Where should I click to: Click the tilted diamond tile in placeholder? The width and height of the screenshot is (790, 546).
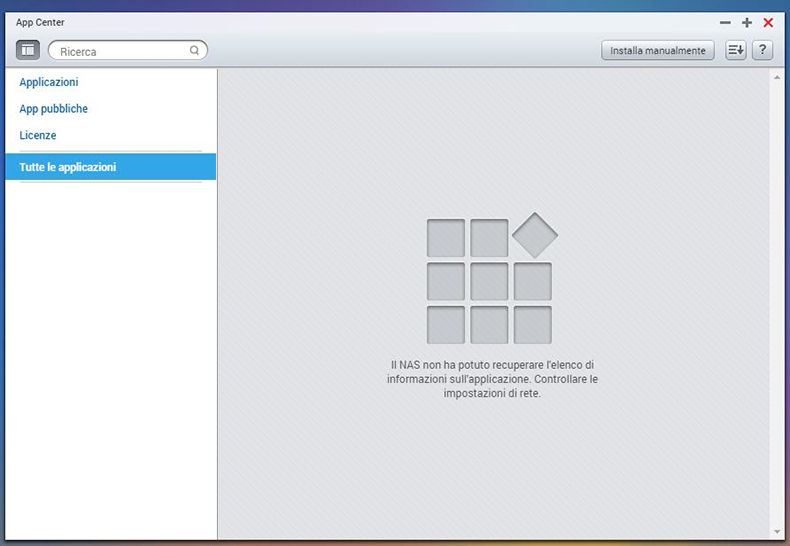click(535, 236)
